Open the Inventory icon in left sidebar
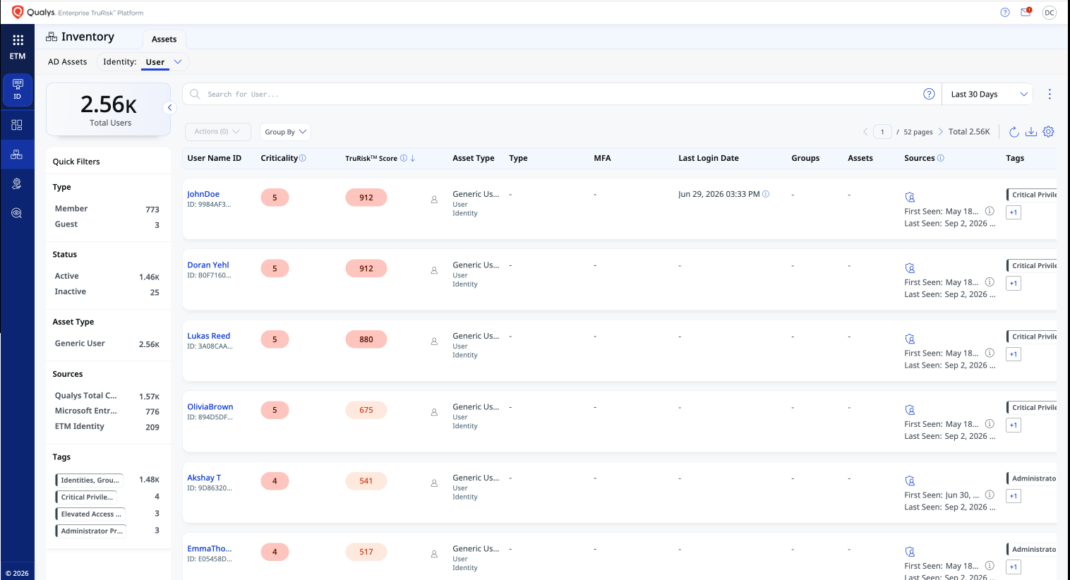Viewport: 1070px width, 580px height. (x=17, y=155)
